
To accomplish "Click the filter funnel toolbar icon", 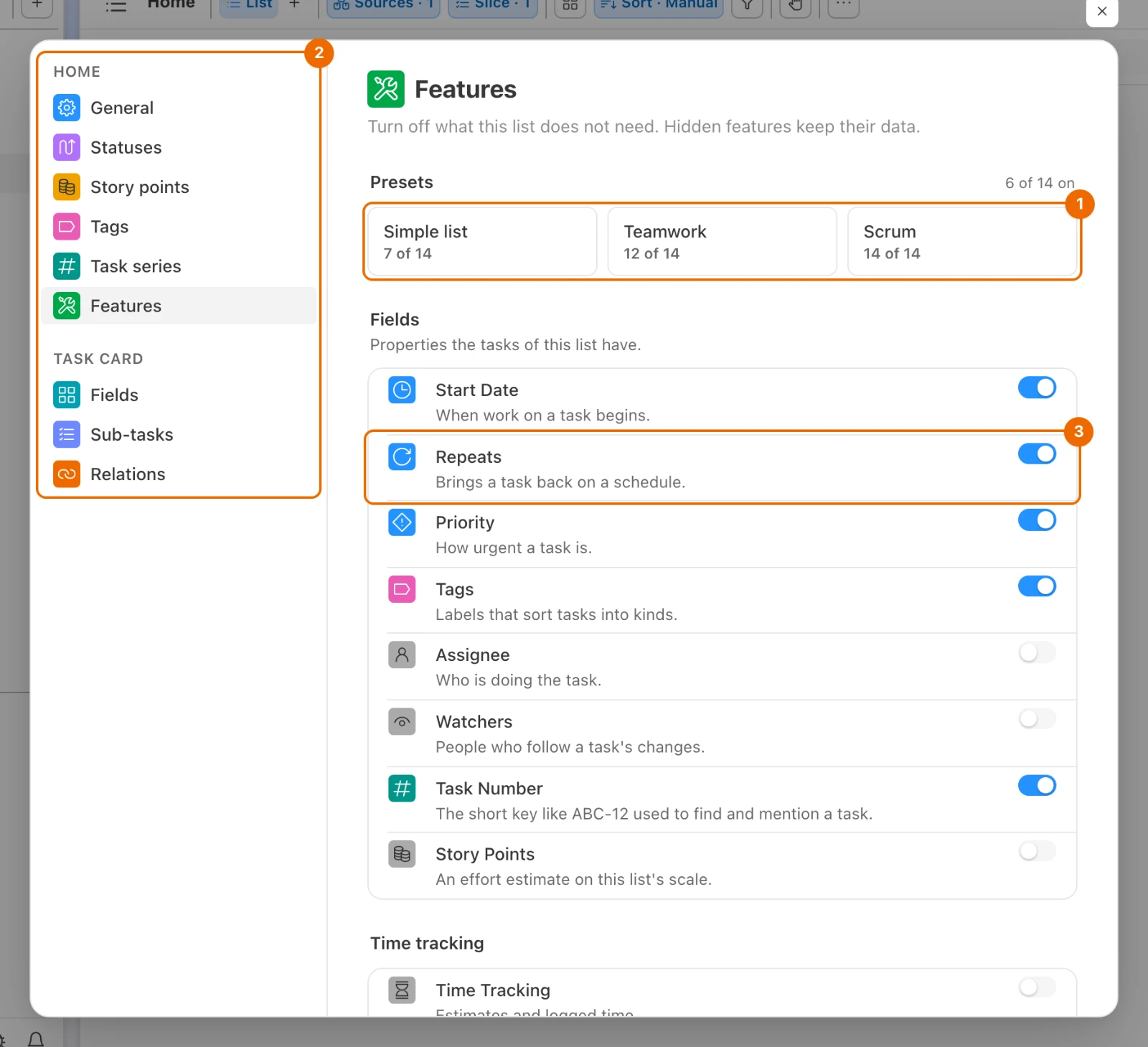I will pyautogui.click(x=747, y=6).
